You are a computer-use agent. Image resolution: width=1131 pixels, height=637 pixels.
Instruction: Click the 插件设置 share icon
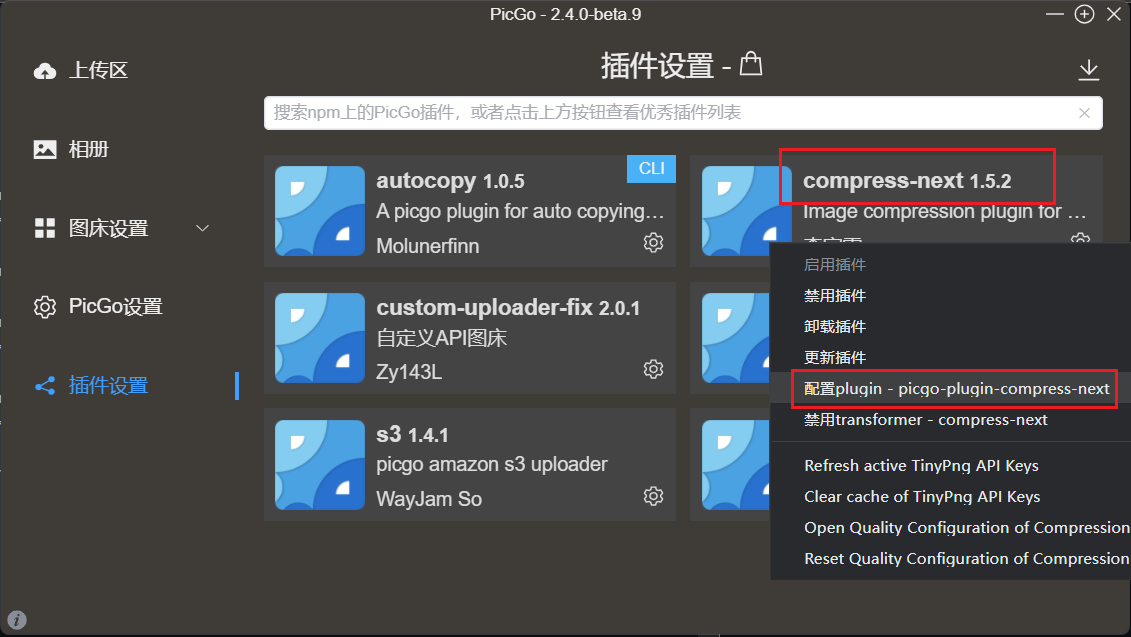point(45,386)
